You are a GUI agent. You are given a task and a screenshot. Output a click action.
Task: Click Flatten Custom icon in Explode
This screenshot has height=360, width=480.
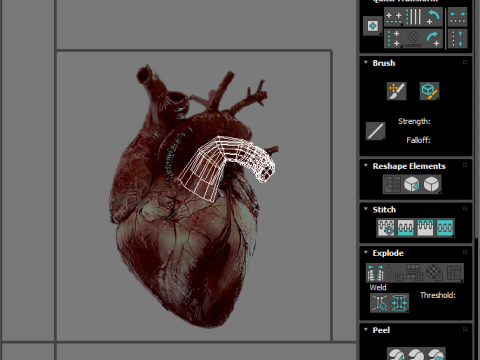coord(454,273)
